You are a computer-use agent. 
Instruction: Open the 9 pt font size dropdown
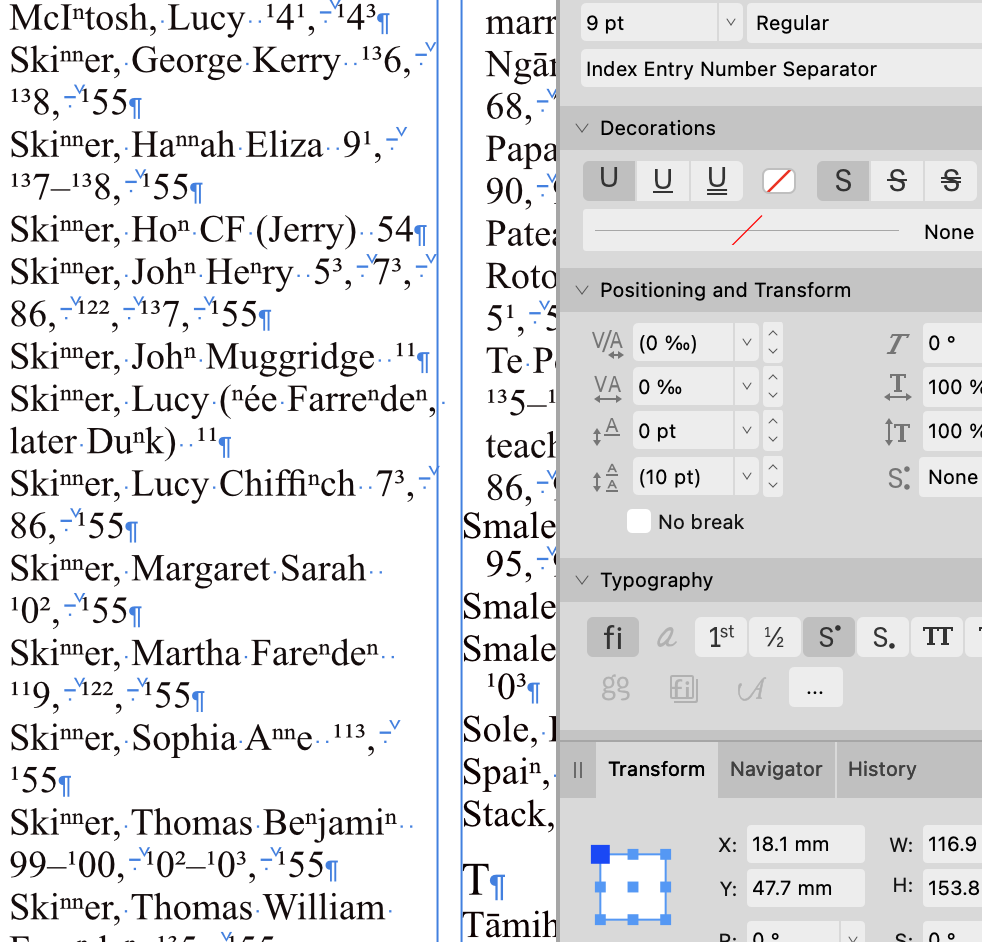(728, 23)
